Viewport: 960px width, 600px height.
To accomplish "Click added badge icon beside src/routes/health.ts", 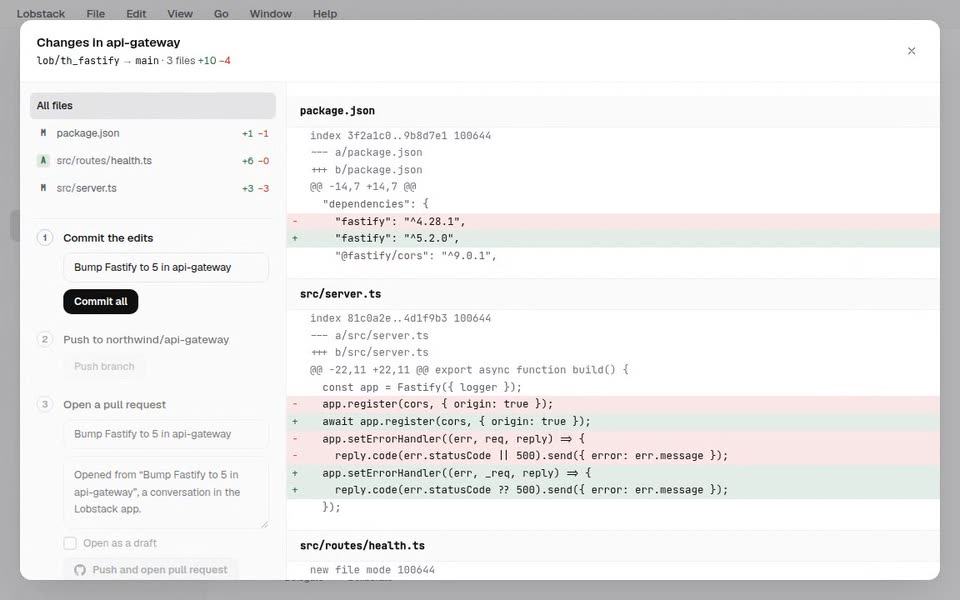I will (x=43, y=160).
